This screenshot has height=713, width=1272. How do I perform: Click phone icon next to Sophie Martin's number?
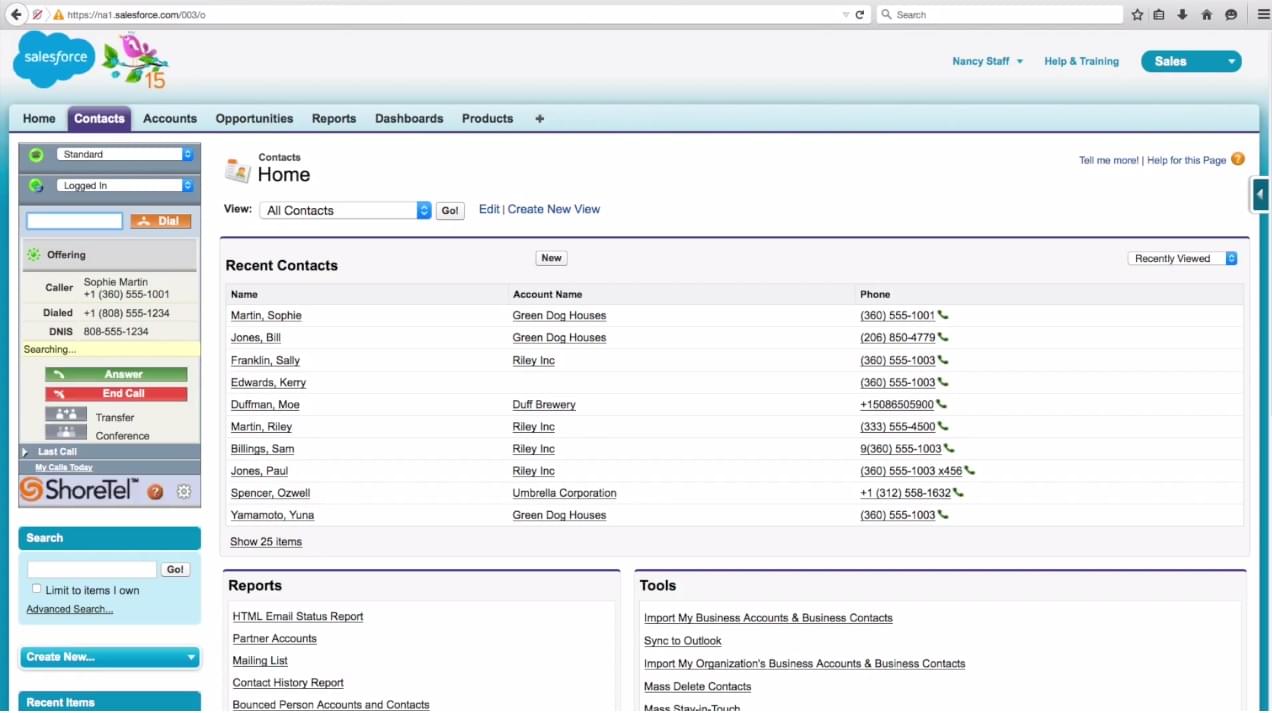click(x=943, y=315)
